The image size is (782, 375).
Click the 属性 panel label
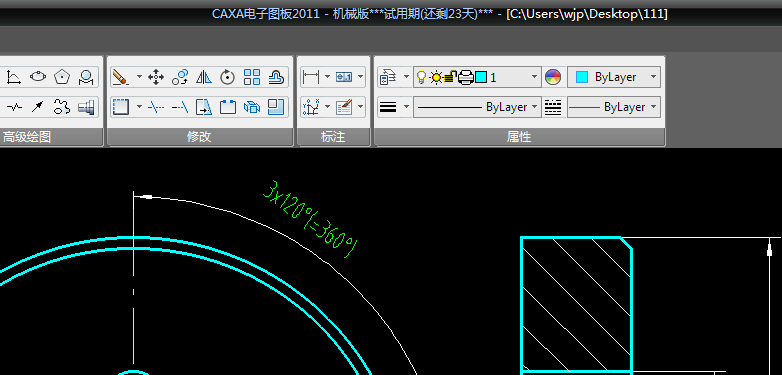pyautogui.click(x=519, y=137)
